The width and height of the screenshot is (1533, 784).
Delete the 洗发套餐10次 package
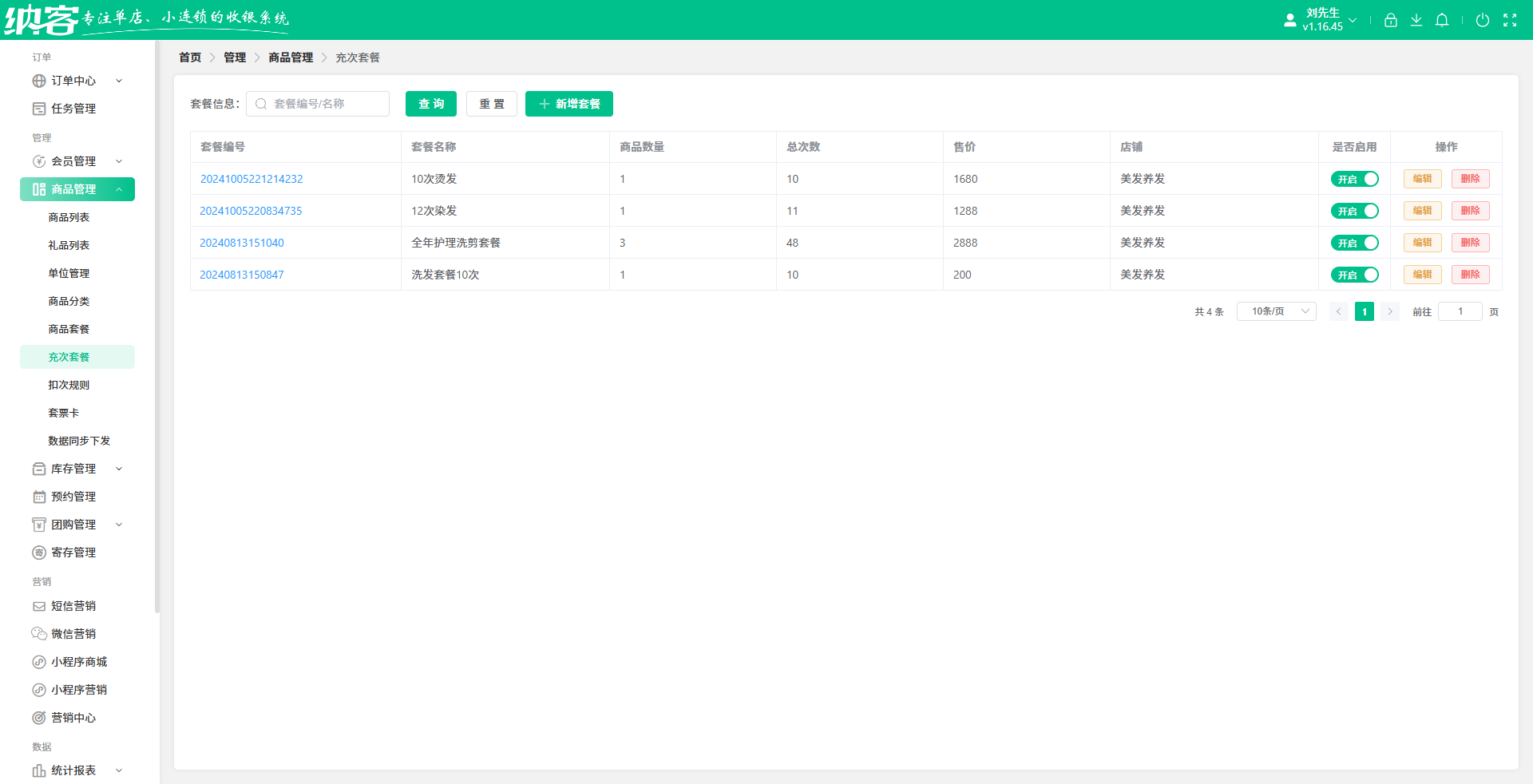1470,275
